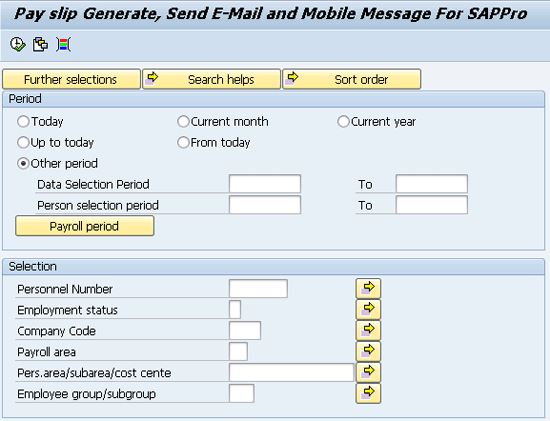Open multiple selection for Company Code
This screenshot has width=550, height=421.
tap(368, 330)
